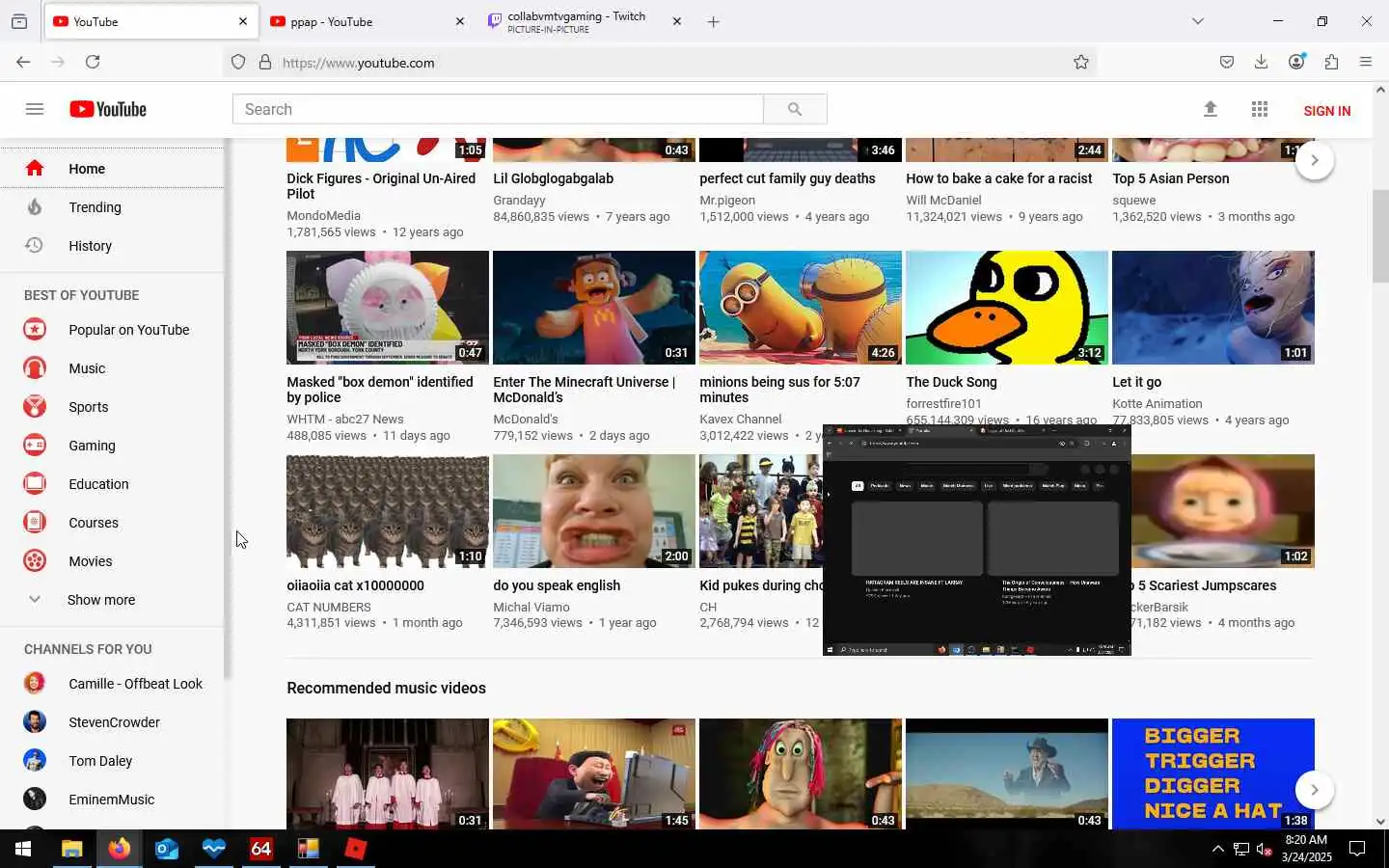Play Let it go thumbnail

pos(1213,308)
